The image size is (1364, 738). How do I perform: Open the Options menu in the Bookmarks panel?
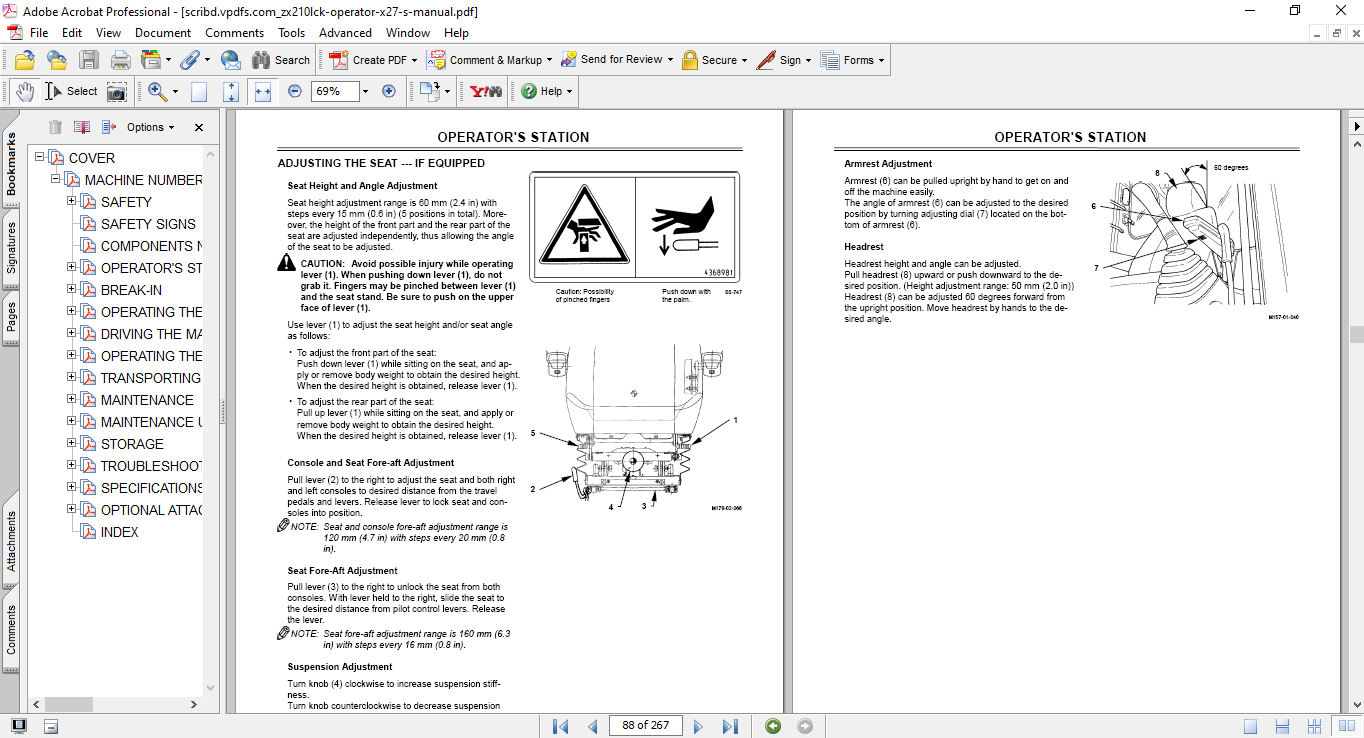tap(146, 127)
